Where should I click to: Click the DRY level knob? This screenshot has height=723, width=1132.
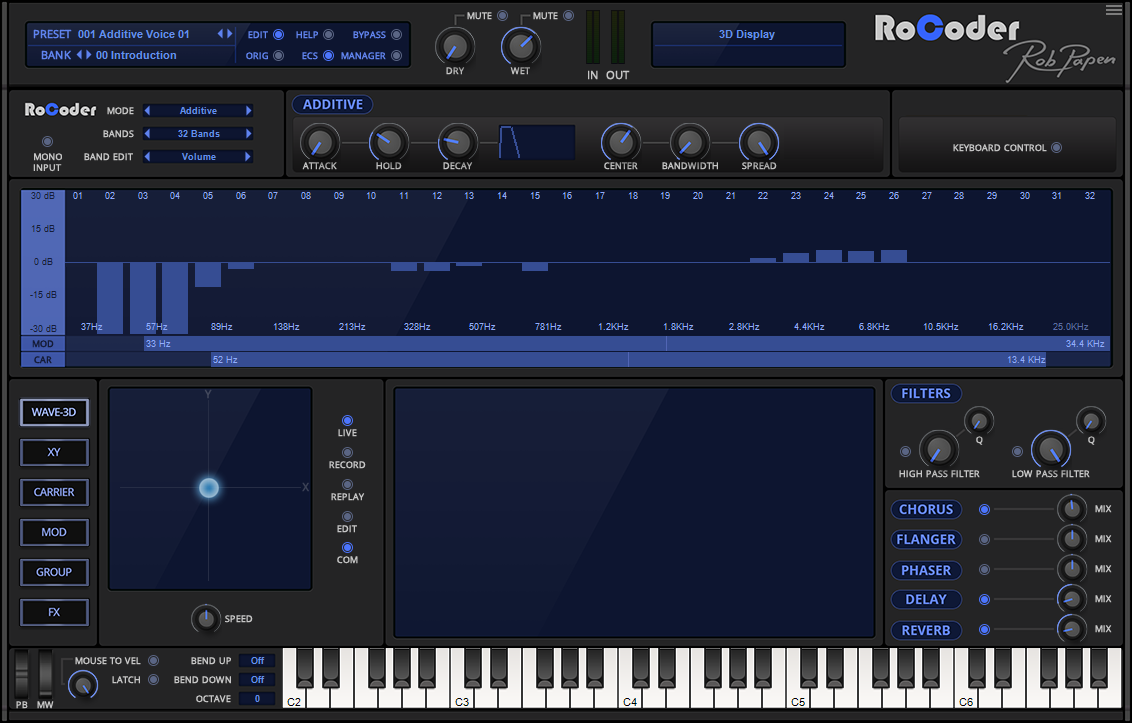pos(455,47)
